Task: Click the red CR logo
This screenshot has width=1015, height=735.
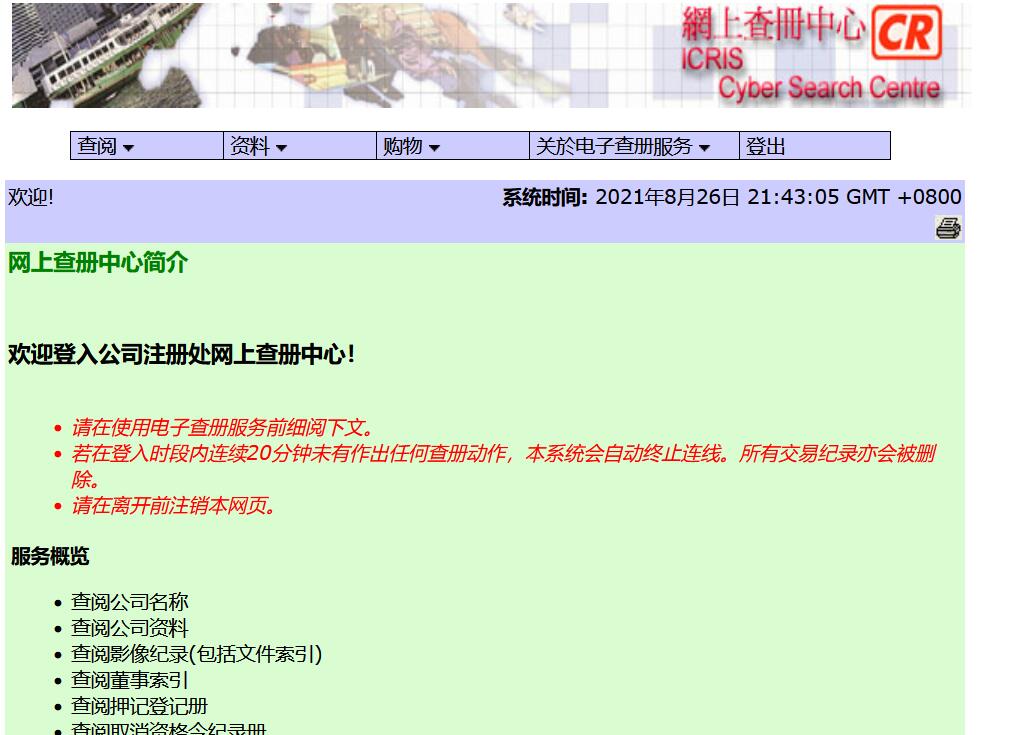Action: (906, 32)
